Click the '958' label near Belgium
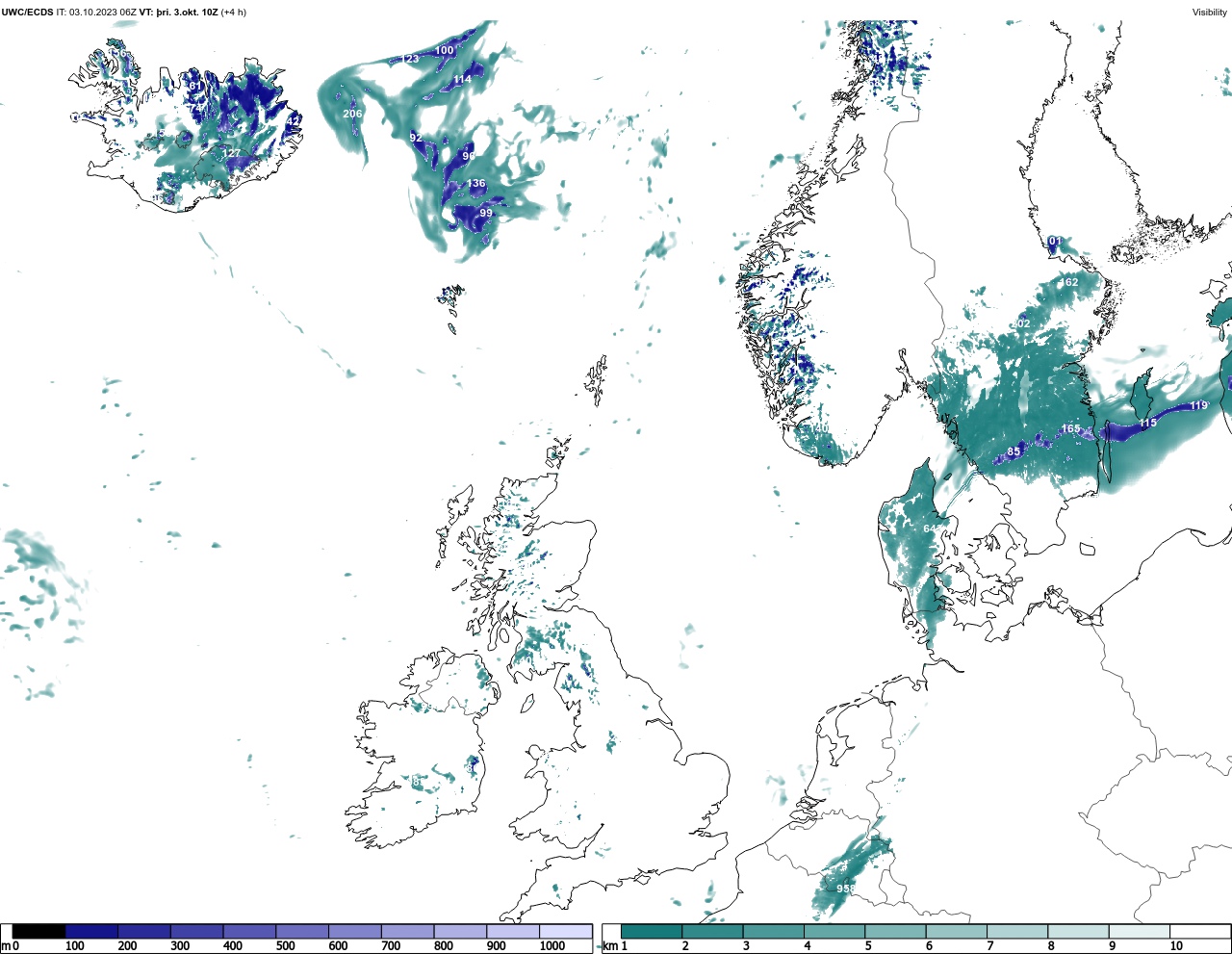 pyautogui.click(x=845, y=890)
